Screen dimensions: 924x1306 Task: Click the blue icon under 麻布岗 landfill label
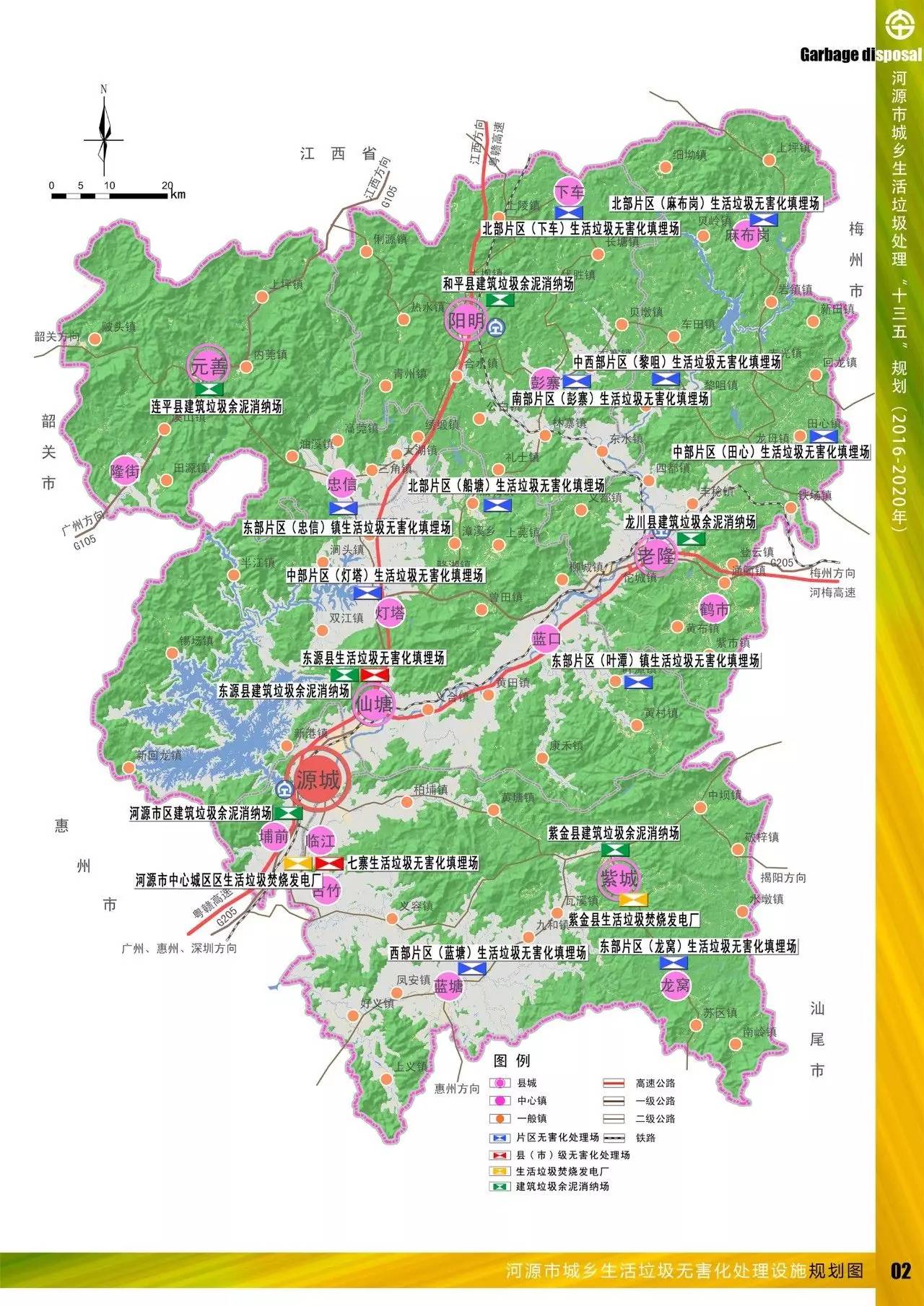pos(763,219)
